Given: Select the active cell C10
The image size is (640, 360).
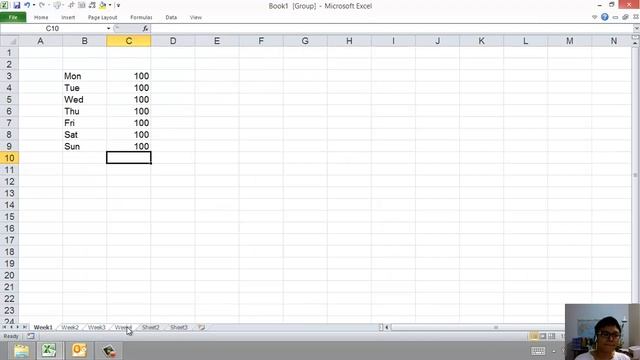Looking at the screenshot, I should (129, 158).
